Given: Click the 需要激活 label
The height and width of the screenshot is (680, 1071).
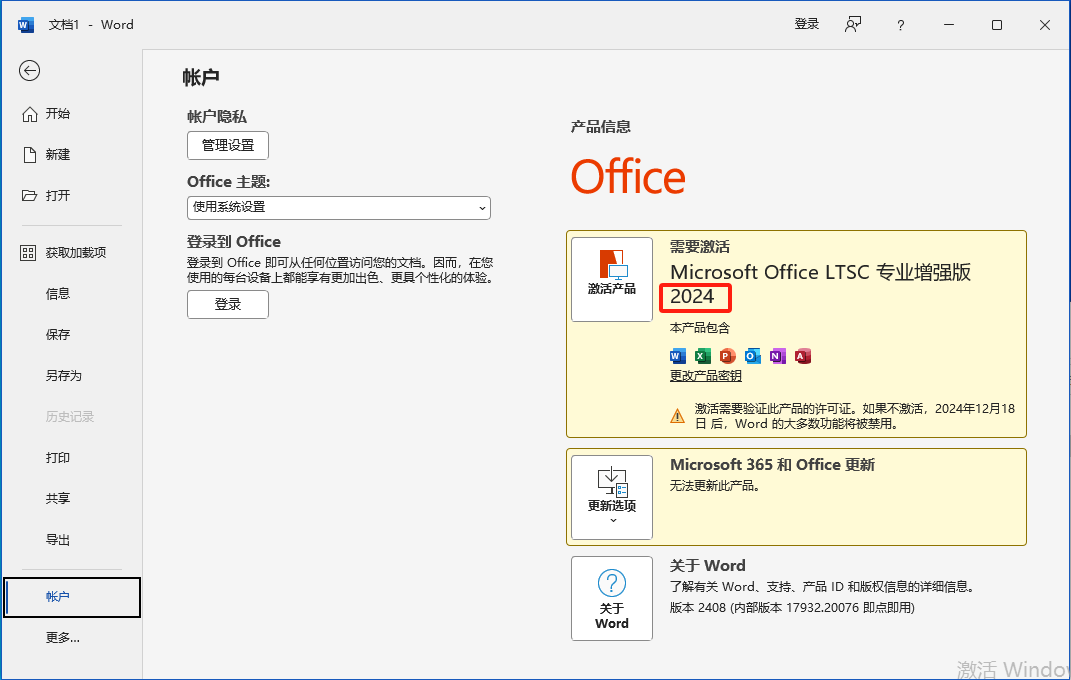Looking at the screenshot, I should tap(699, 246).
